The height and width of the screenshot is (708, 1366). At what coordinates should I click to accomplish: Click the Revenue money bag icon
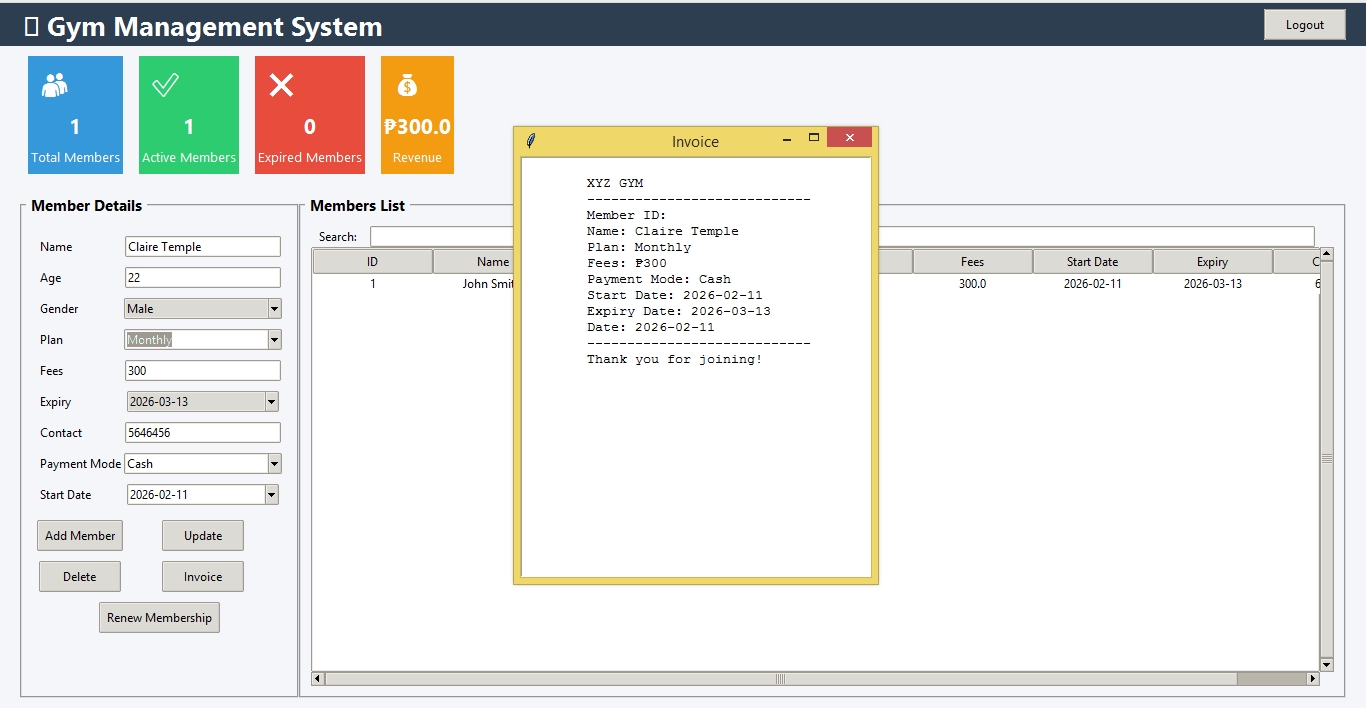pos(407,86)
